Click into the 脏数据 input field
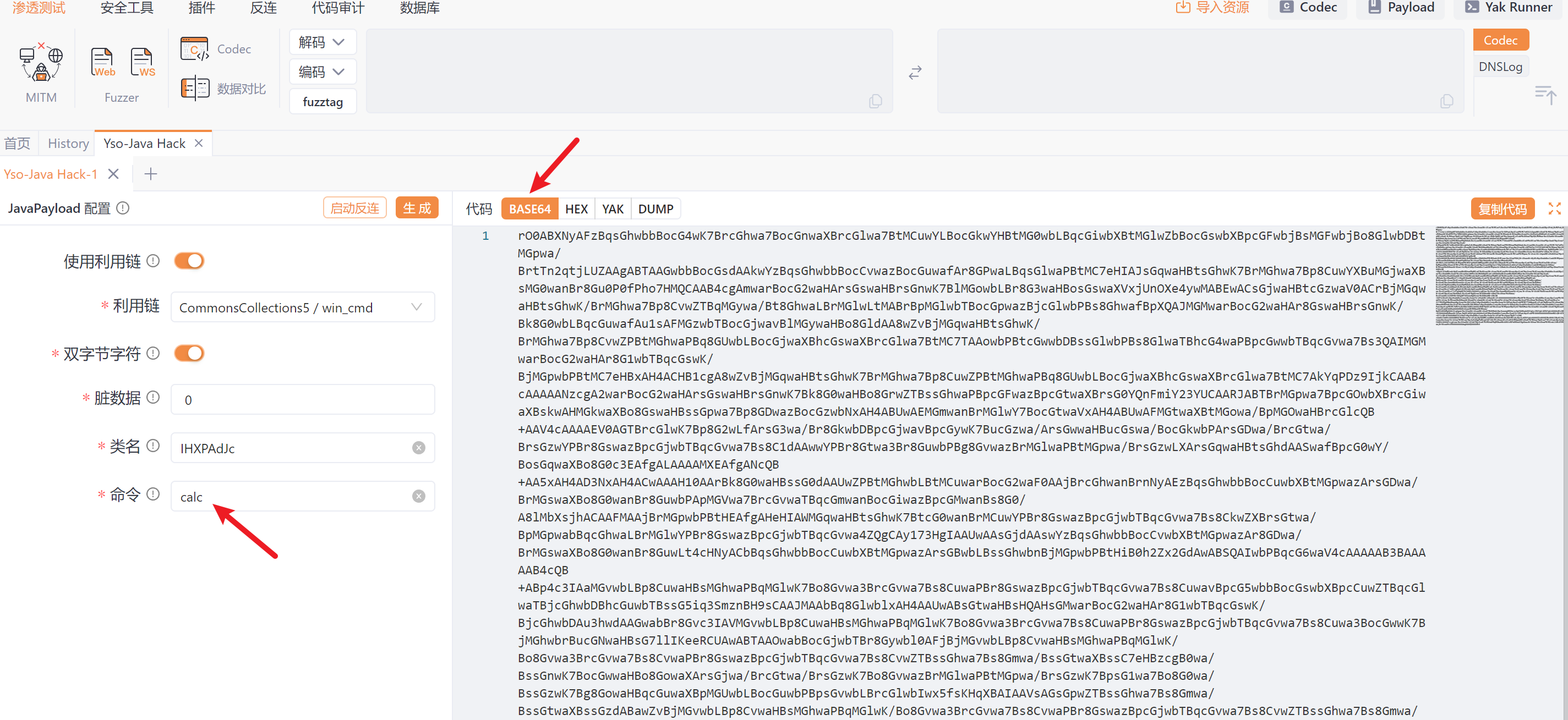This screenshot has width=1568, height=720. 302,399
